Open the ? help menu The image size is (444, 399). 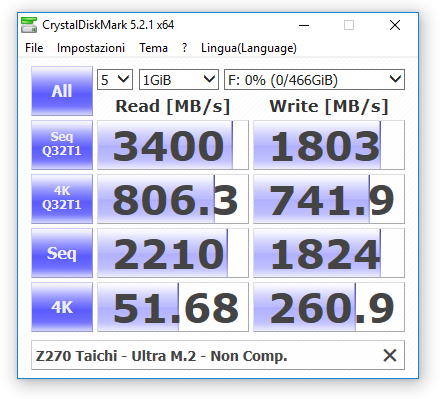pyautogui.click(x=184, y=48)
